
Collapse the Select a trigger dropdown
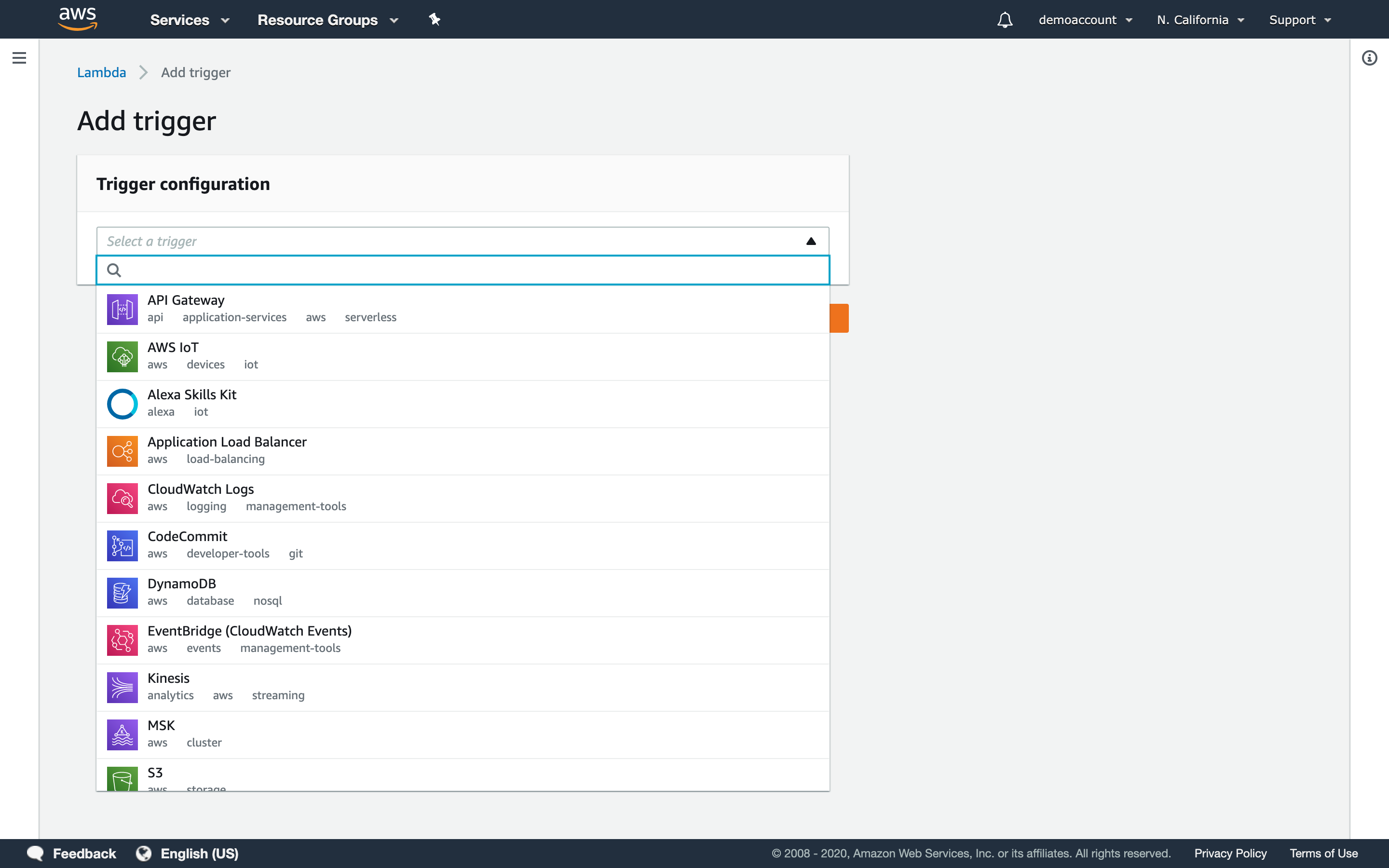[811, 241]
